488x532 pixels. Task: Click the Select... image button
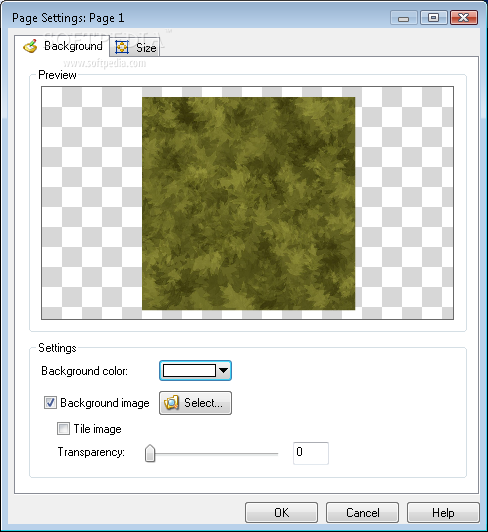point(195,403)
